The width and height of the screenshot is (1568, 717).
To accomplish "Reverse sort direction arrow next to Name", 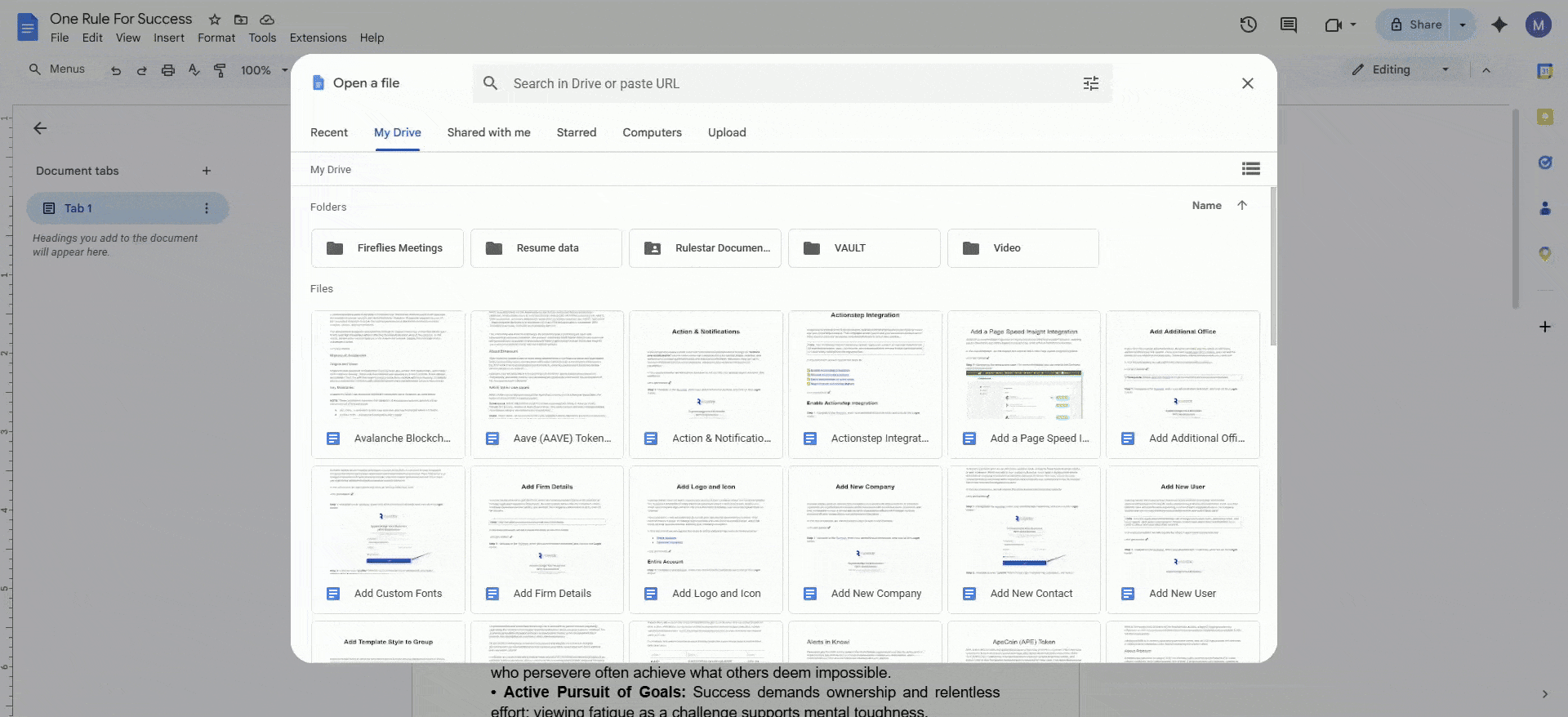I will [1242, 205].
